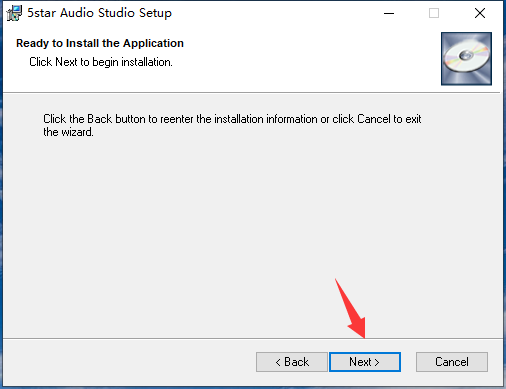Select the "Click Next to begin installation." subtitle
506x389 pixels.
coord(101,62)
